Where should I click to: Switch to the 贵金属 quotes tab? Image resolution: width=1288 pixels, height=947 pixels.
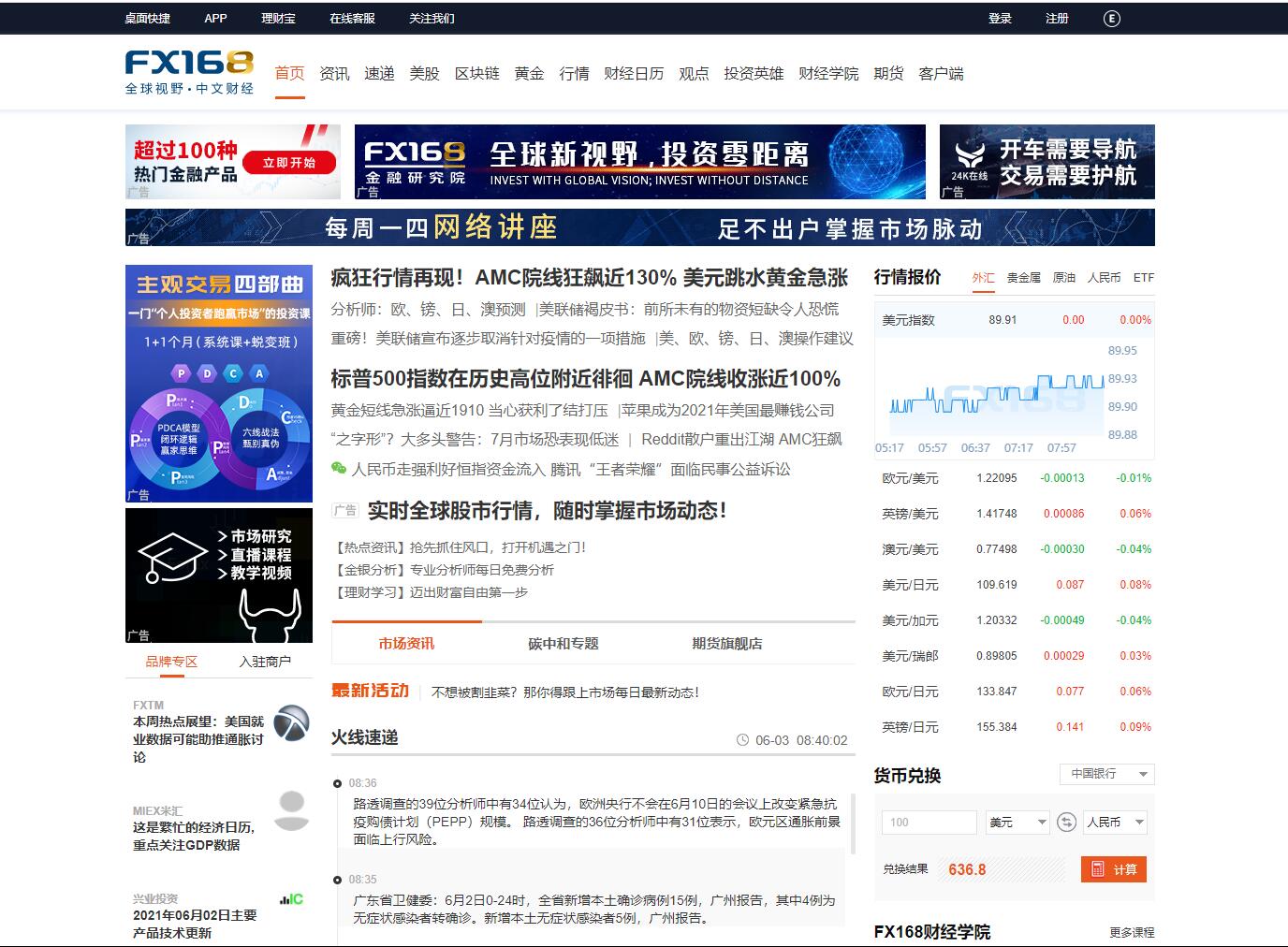pos(1023,278)
